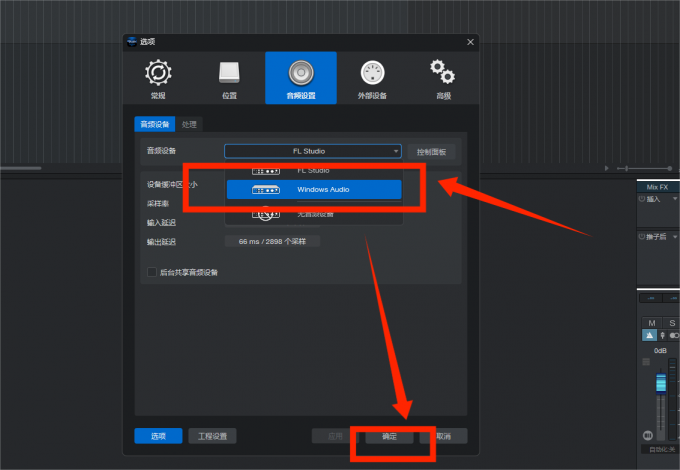This screenshot has width=680, height=470.
Task: Click the 音频设备 field label
Action: (161, 151)
